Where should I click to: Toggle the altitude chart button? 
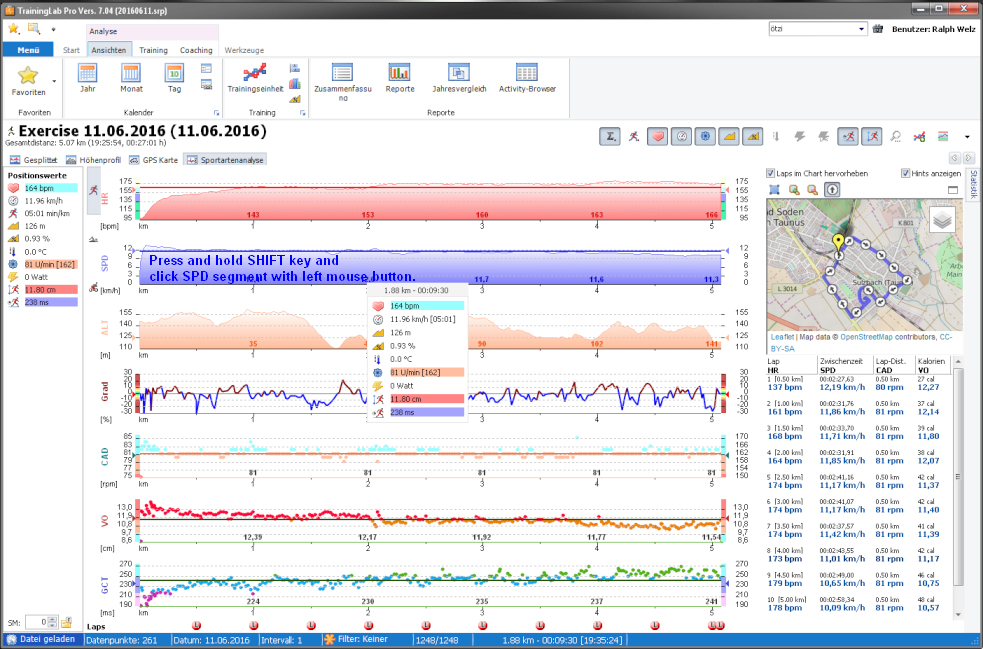[729, 136]
